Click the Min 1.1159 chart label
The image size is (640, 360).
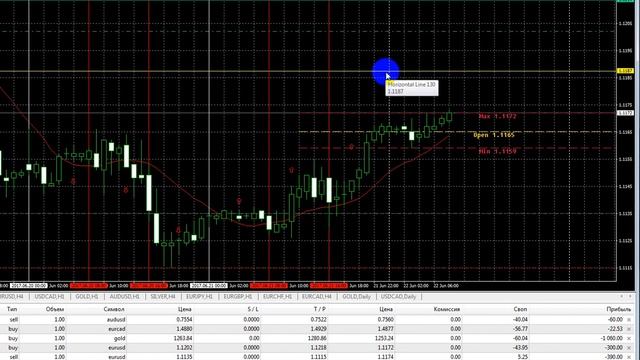pyautogui.click(x=498, y=151)
